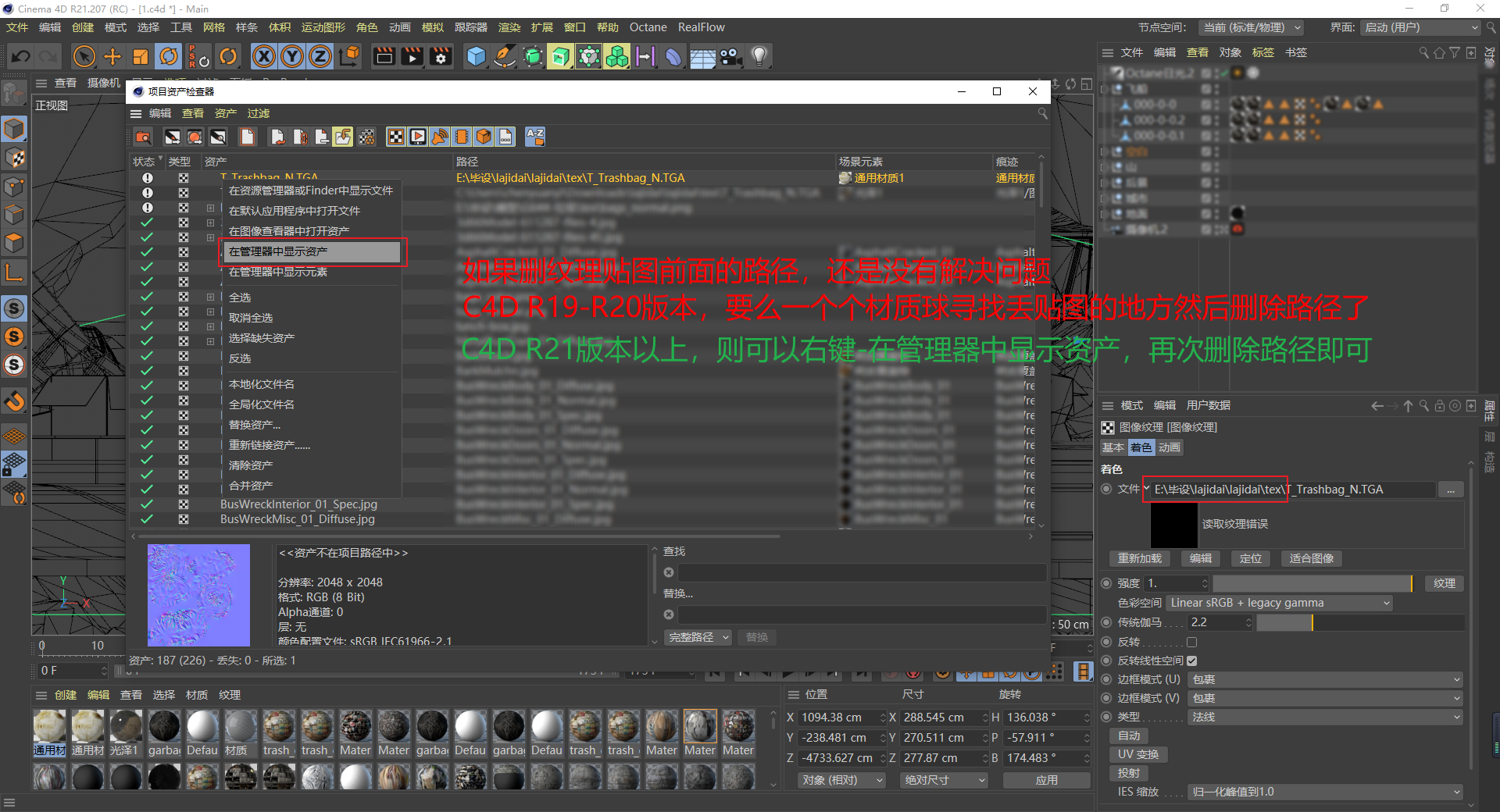Open Render Settings gear clapperboard icon
1500x812 pixels.
pyautogui.click(x=441, y=56)
